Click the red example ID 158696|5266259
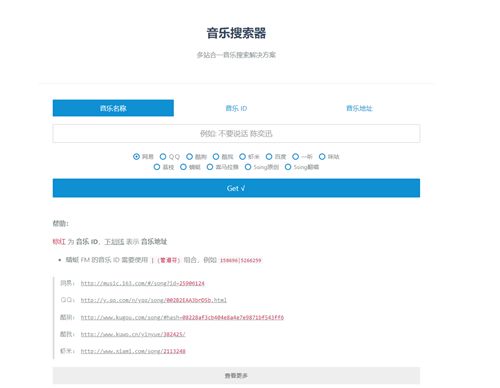 click(x=240, y=260)
